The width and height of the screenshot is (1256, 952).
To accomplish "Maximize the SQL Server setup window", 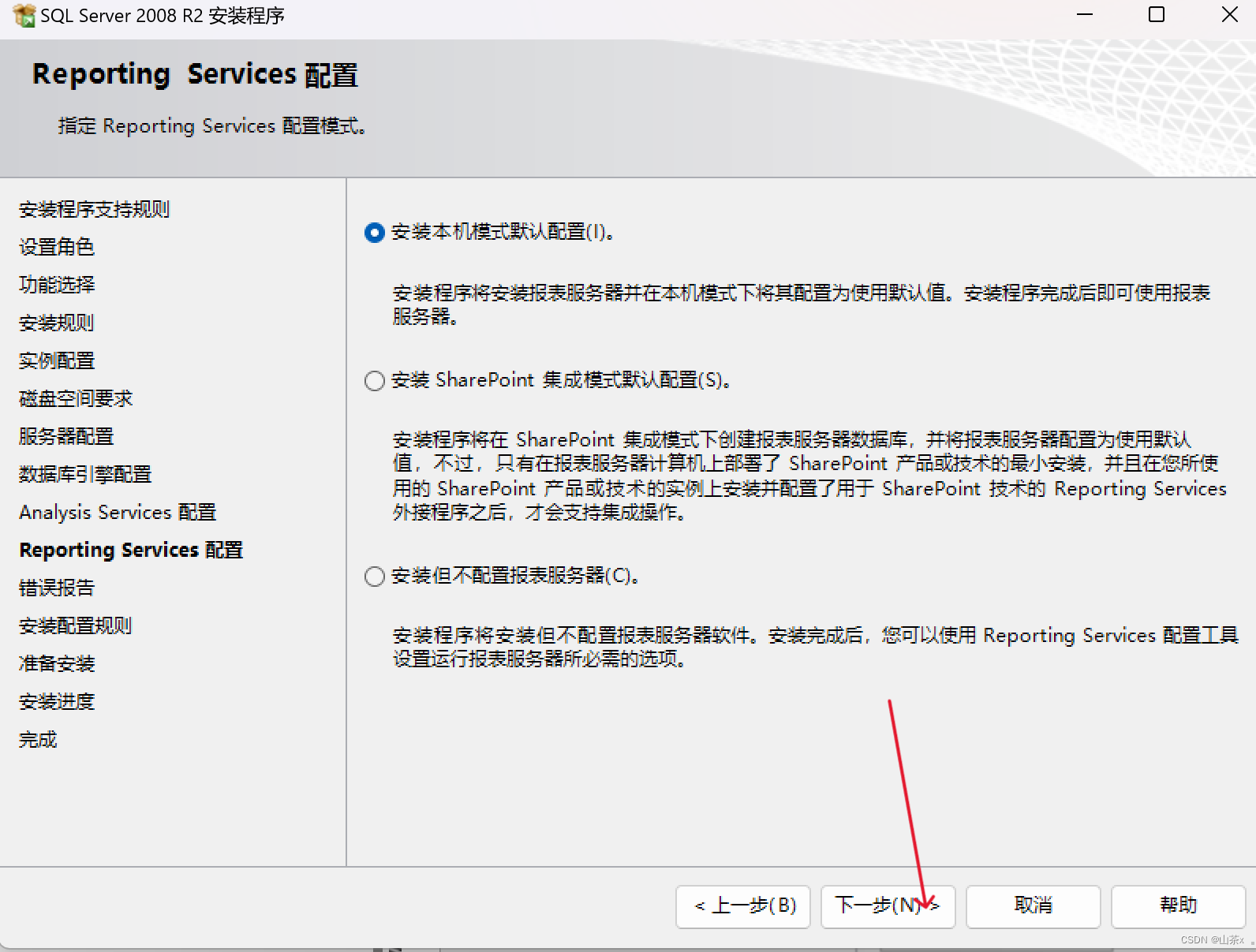I will [1157, 15].
